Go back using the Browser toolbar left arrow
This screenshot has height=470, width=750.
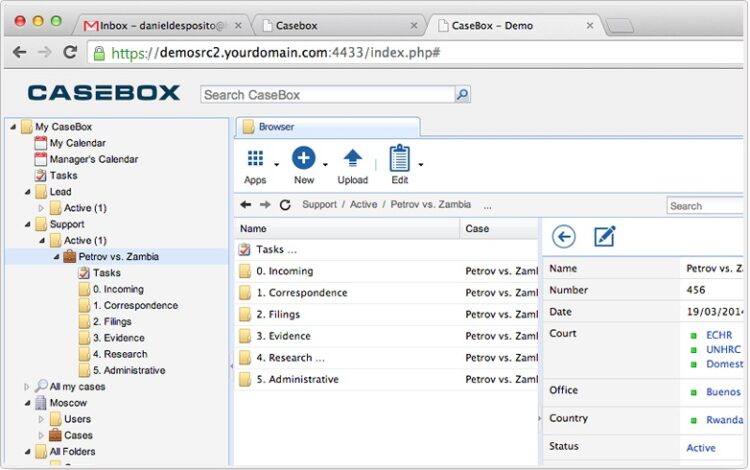coord(246,205)
